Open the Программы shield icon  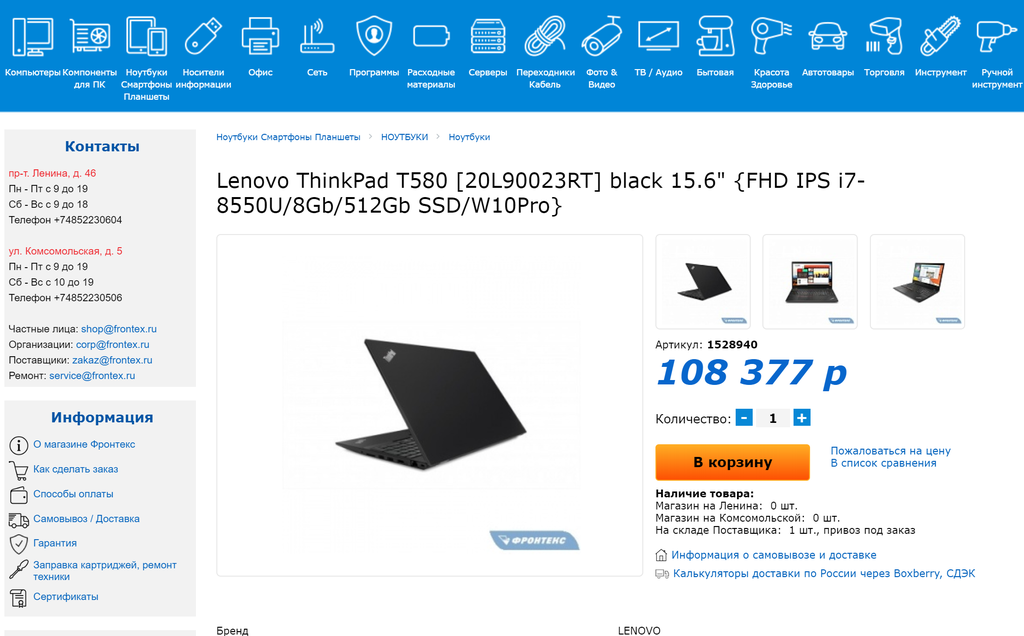[x=374, y=36]
